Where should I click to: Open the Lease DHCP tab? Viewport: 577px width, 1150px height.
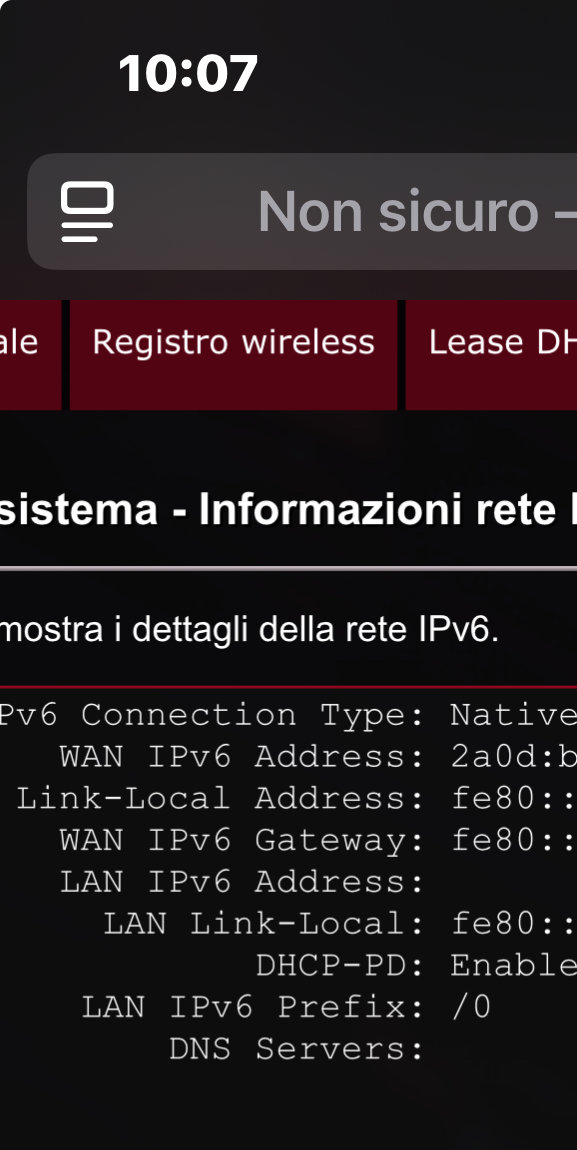point(491,355)
